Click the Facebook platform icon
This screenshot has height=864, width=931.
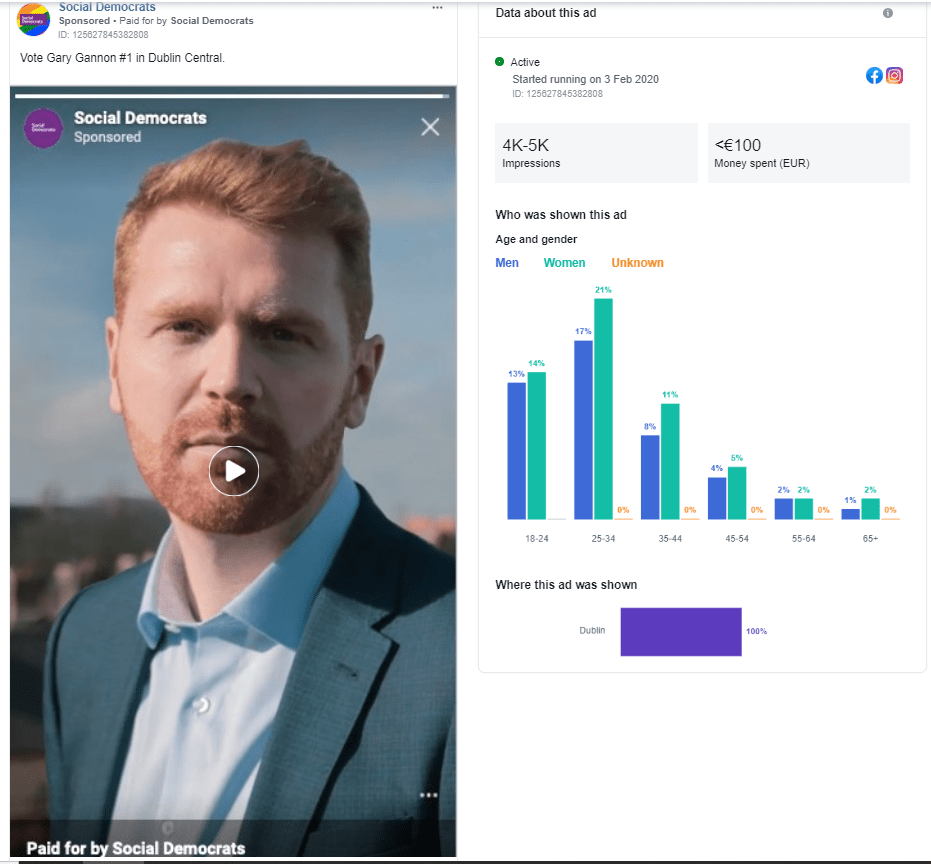click(x=874, y=75)
